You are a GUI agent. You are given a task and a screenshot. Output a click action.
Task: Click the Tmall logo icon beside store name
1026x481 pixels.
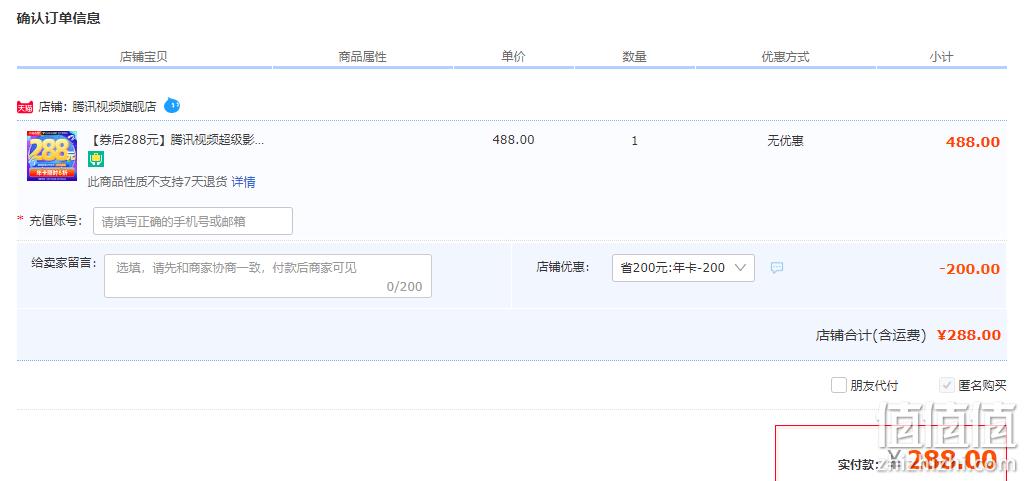[25, 107]
